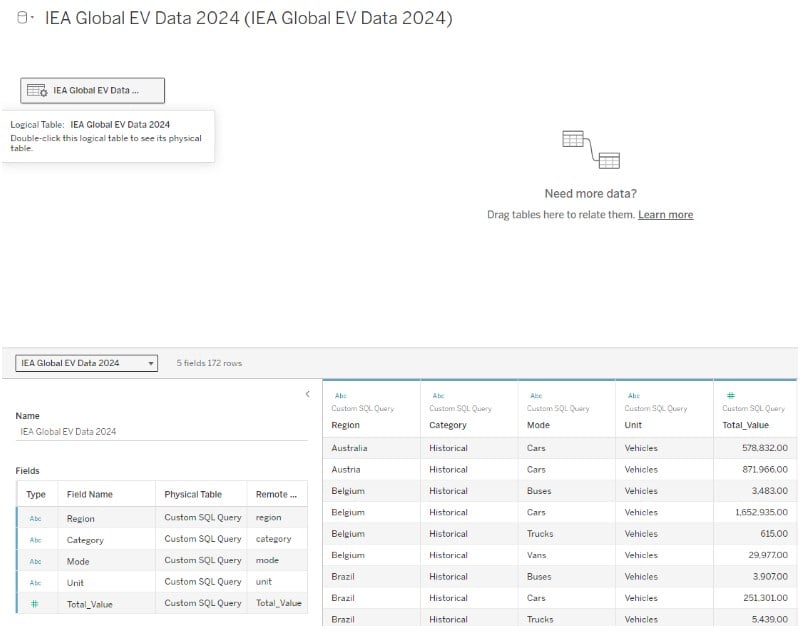The image size is (801, 631).
Task: Click the Field Name column header
Action: 89,495
